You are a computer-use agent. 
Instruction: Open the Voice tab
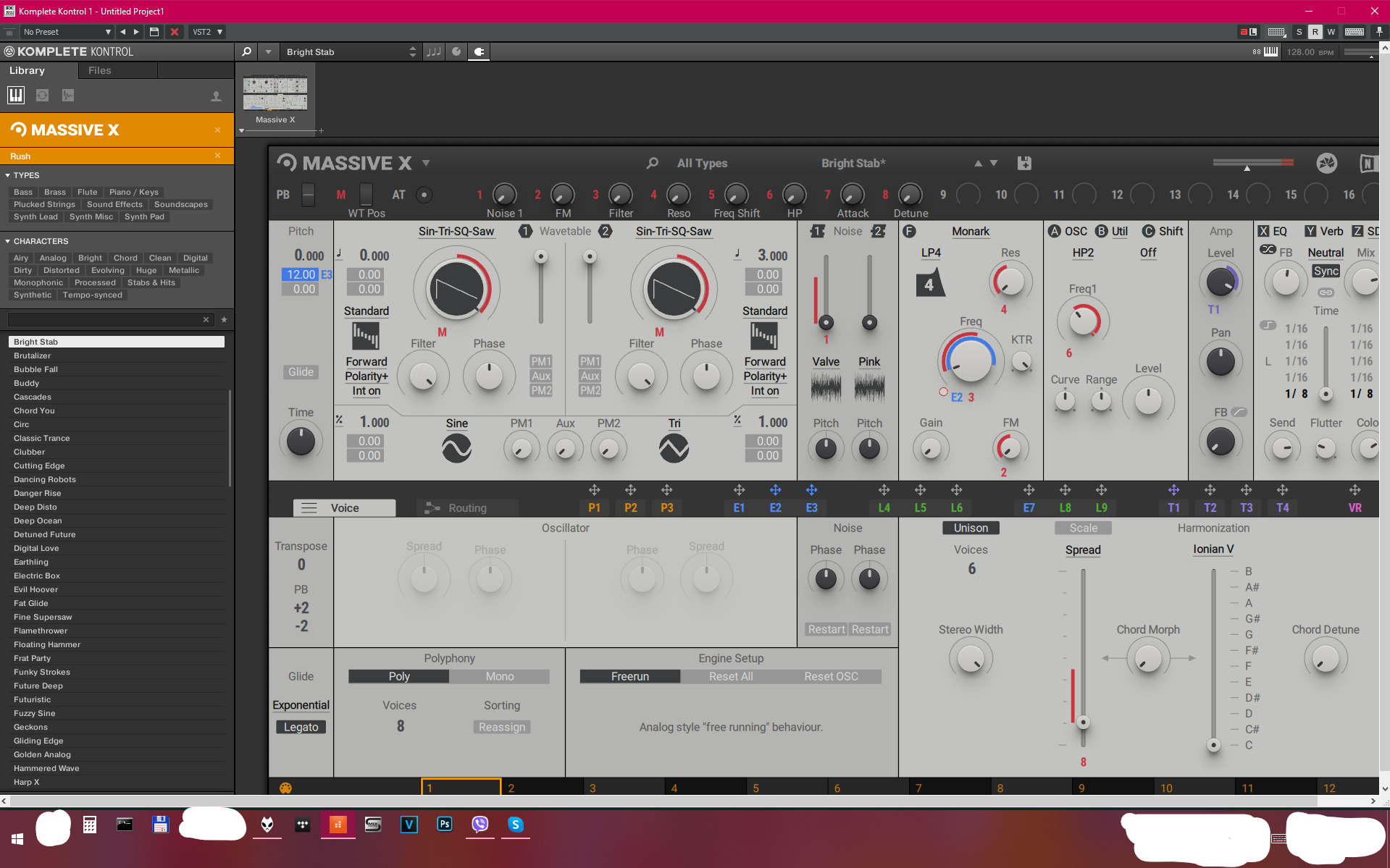pos(345,507)
